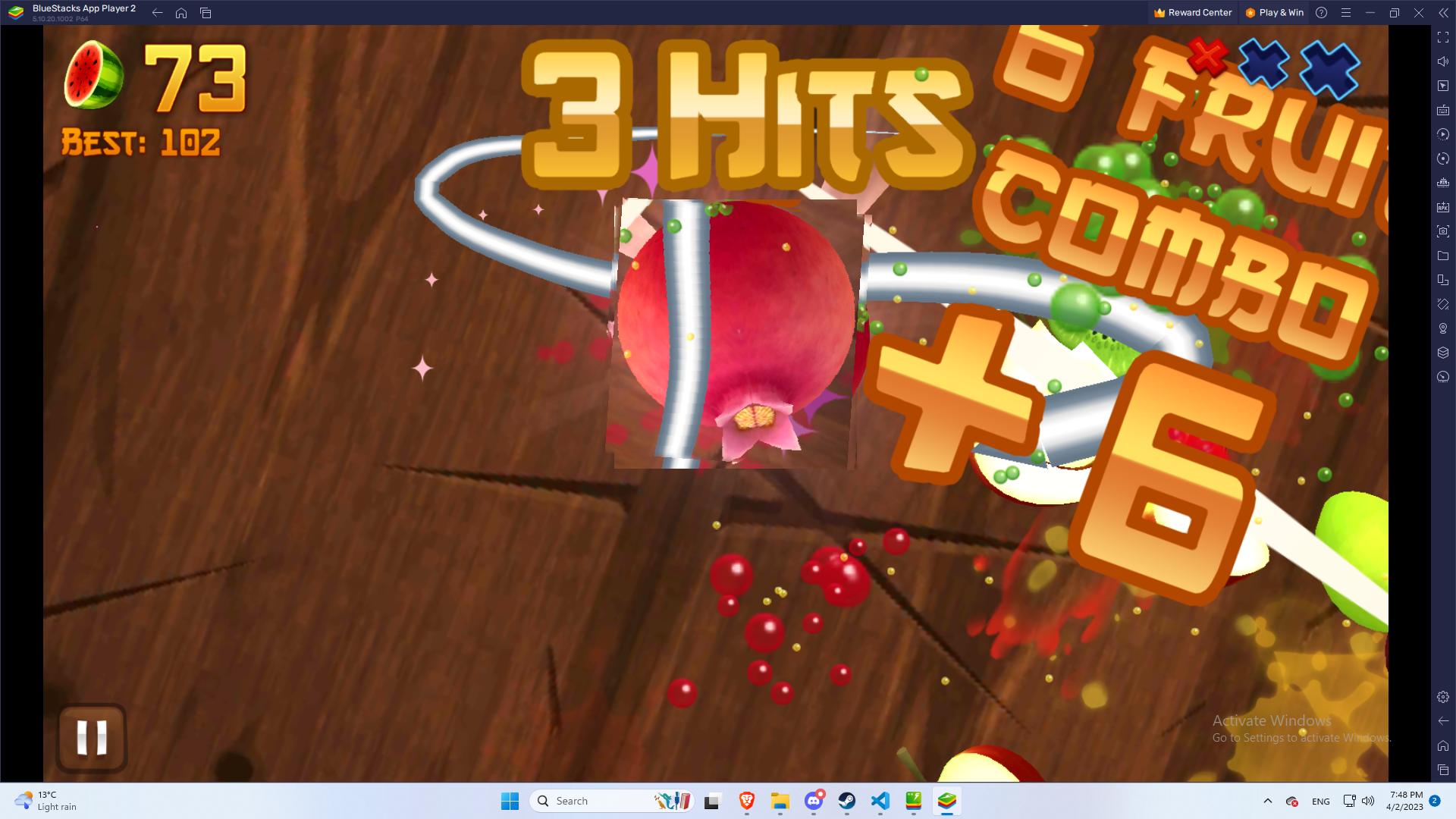
Task: Collapse the BlueStacks side toolbar
Action: (x=1443, y=12)
